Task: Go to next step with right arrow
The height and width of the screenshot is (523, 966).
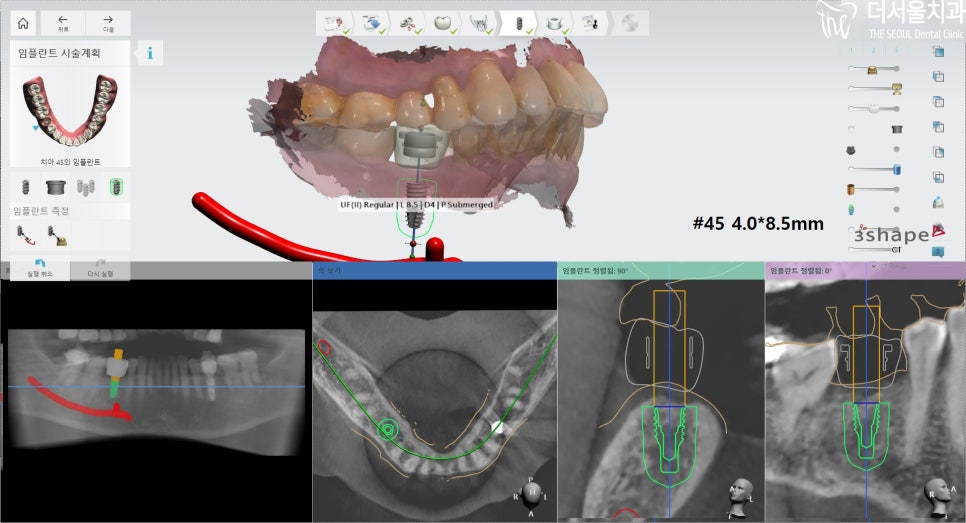Action: [x=107, y=24]
